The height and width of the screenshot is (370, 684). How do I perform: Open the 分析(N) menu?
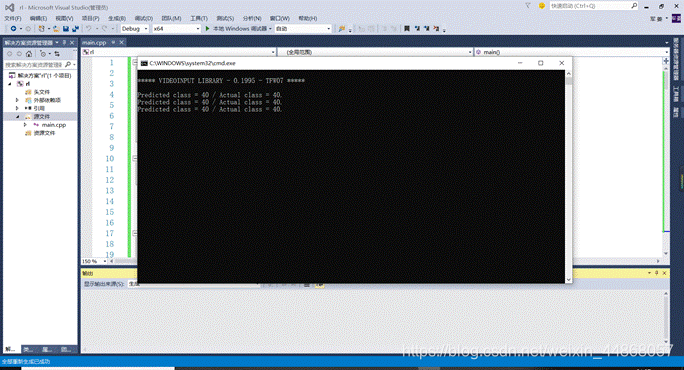tap(252, 18)
